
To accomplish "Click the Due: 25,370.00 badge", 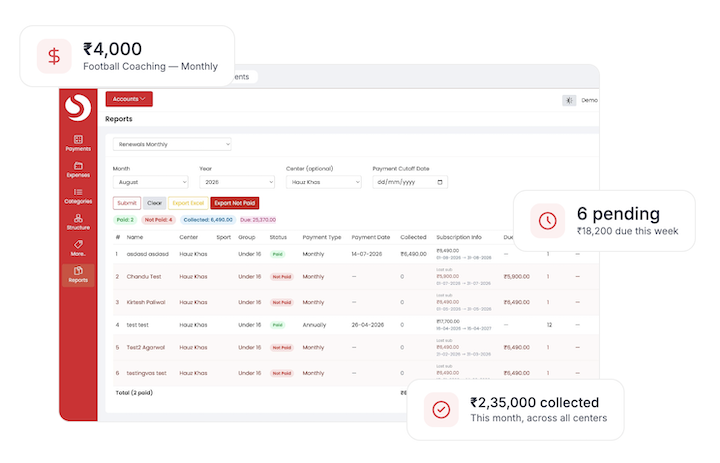I will coord(258,220).
